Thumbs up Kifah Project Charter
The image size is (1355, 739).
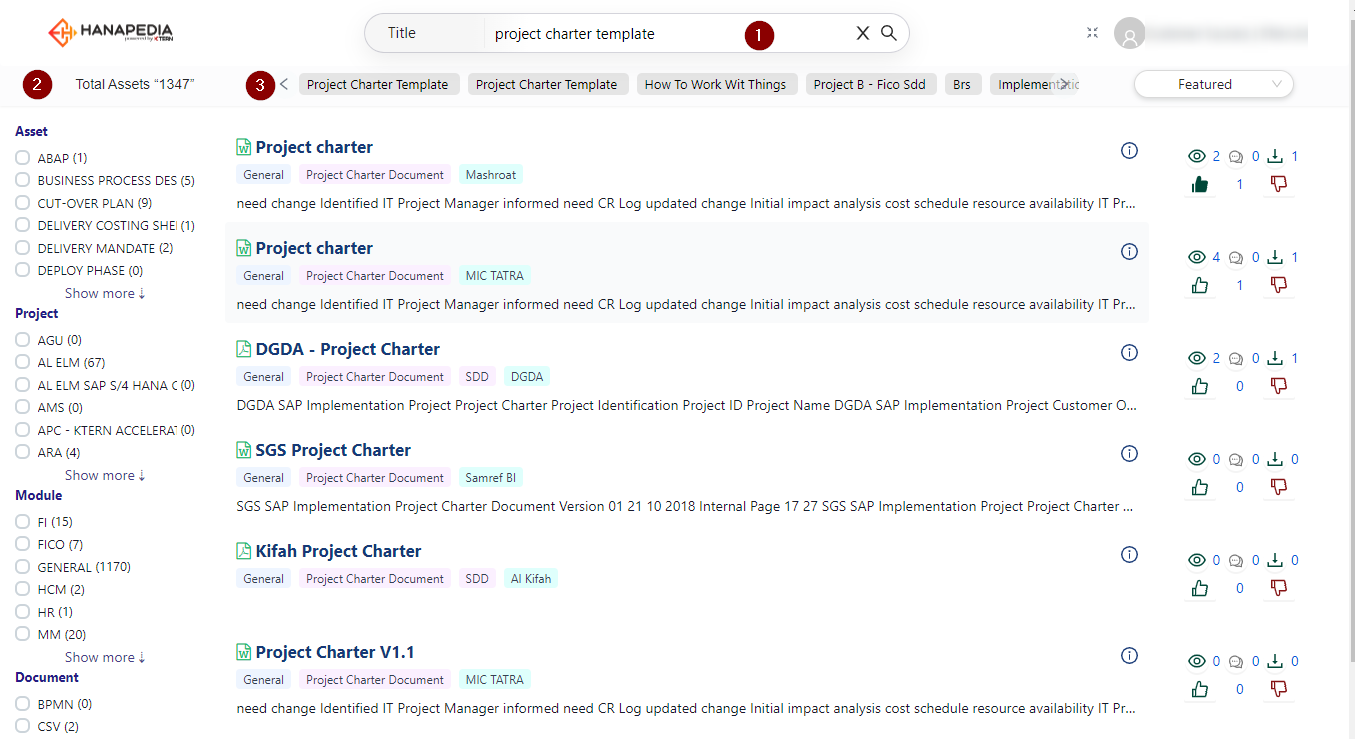point(1200,588)
